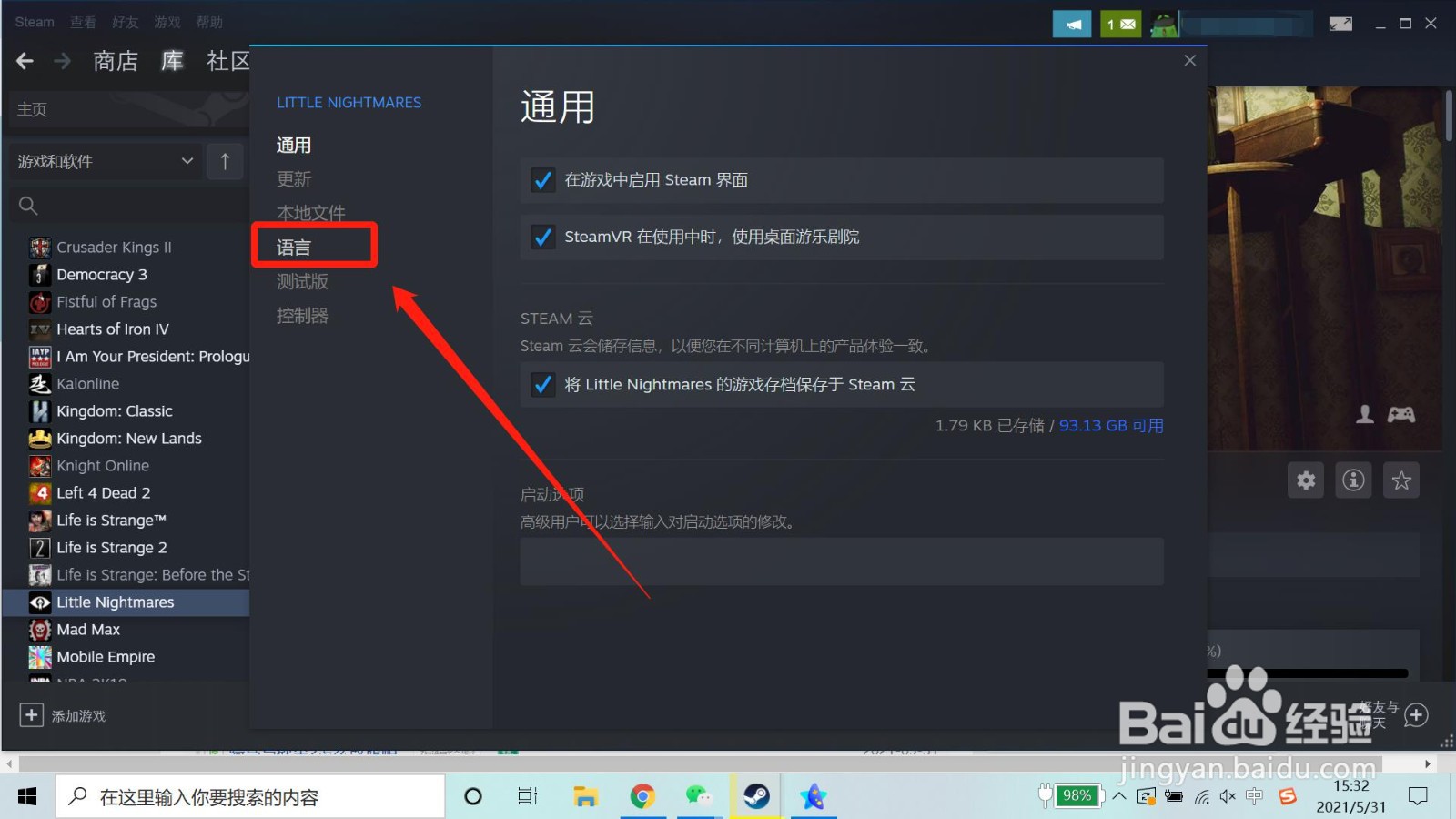Click the 93.13 GB 可用 link
Image resolution: width=1456 pixels, height=819 pixels.
[x=1111, y=426]
